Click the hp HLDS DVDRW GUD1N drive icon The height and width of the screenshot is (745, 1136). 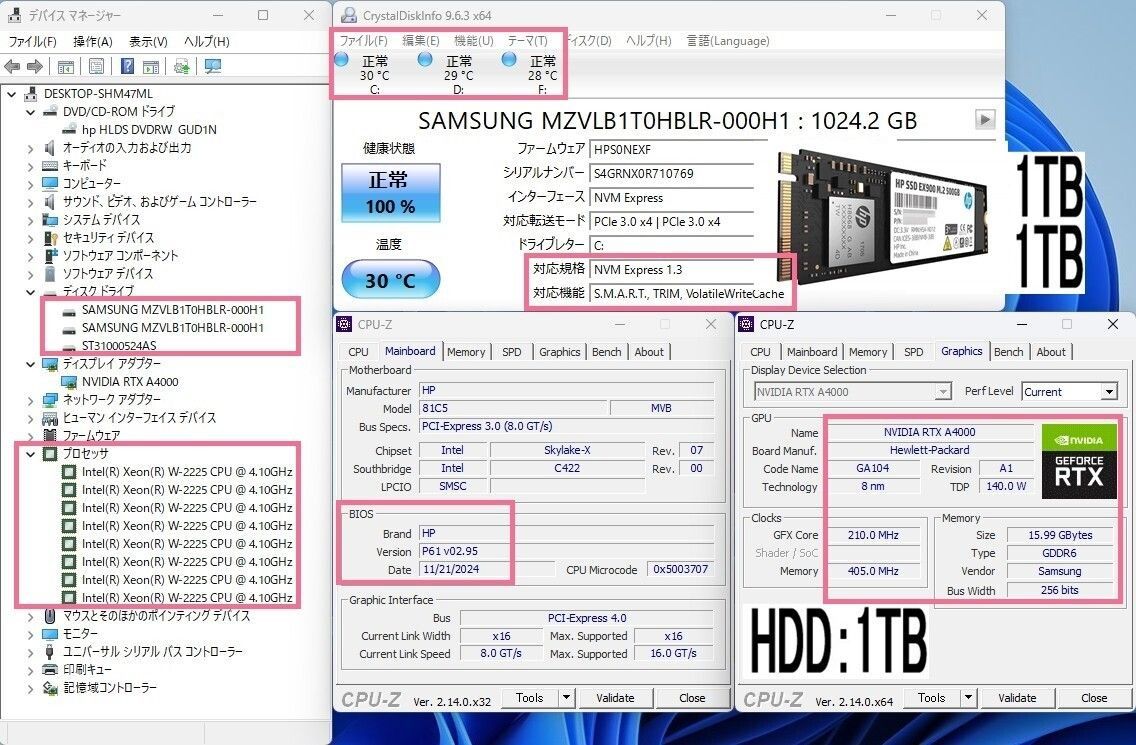tap(69, 129)
